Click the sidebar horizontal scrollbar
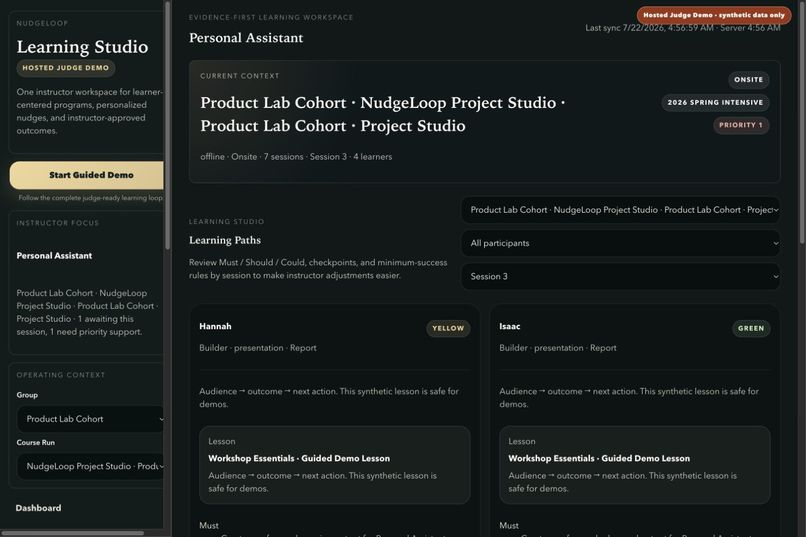806x537 pixels. click(72, 533)
